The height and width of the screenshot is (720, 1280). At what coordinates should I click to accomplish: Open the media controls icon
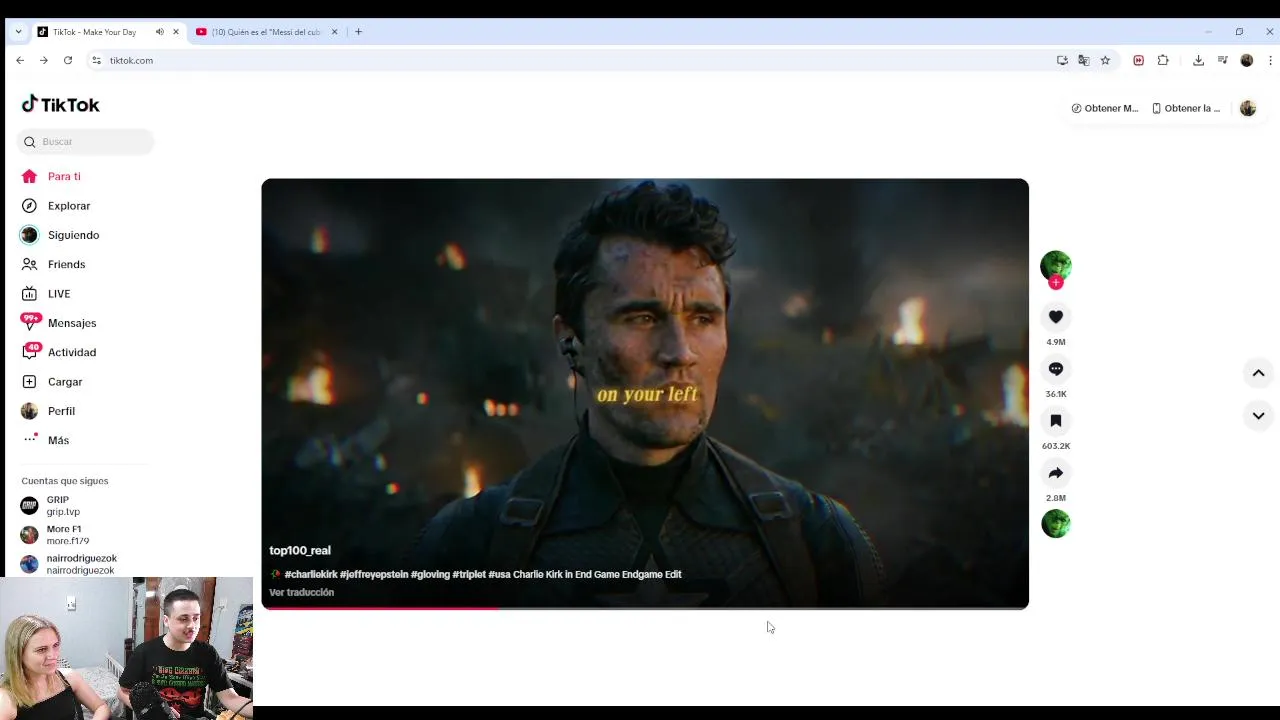[x=1222, y=60]
